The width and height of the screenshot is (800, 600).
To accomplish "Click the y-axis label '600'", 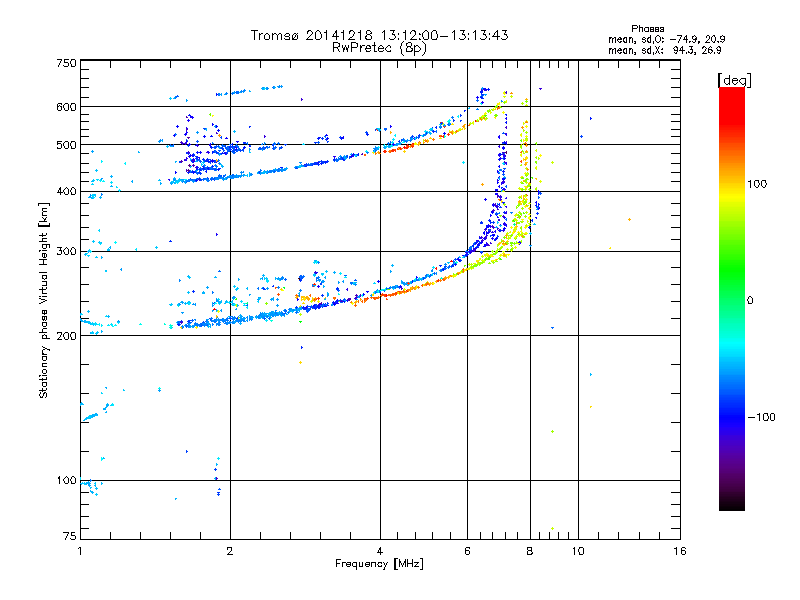I will [x=66, y=107].
